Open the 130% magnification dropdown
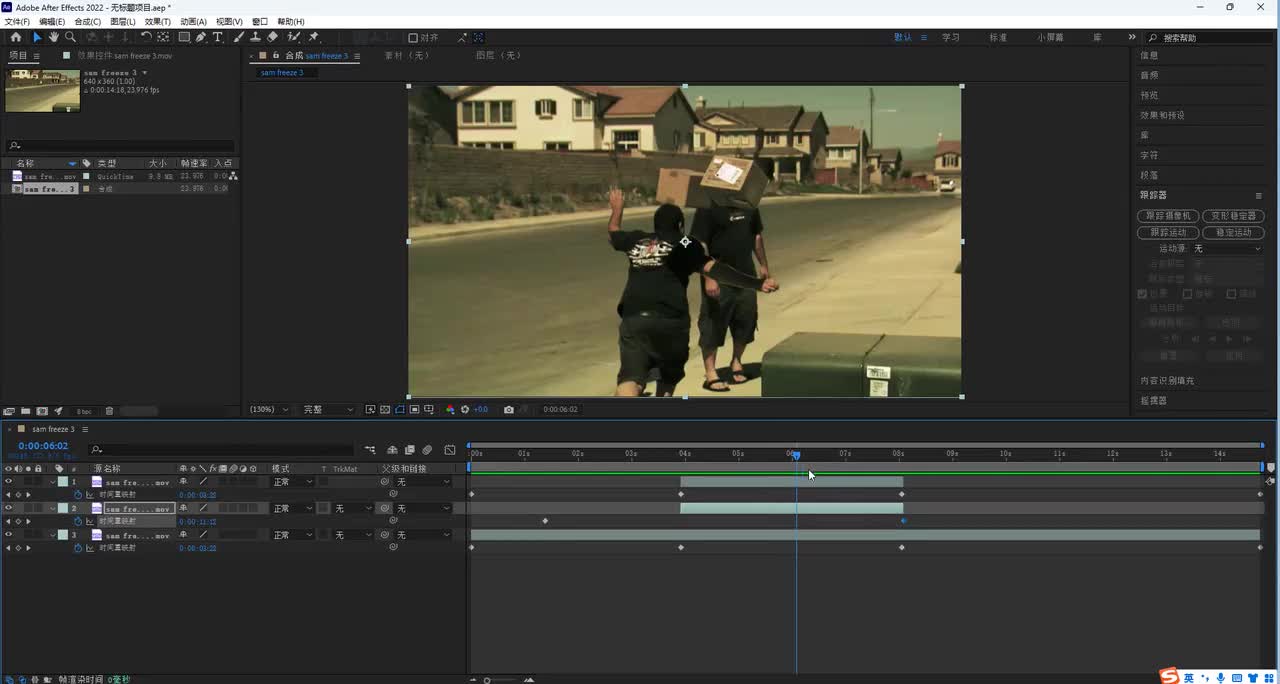1280x684 pixels. [269, 409]
